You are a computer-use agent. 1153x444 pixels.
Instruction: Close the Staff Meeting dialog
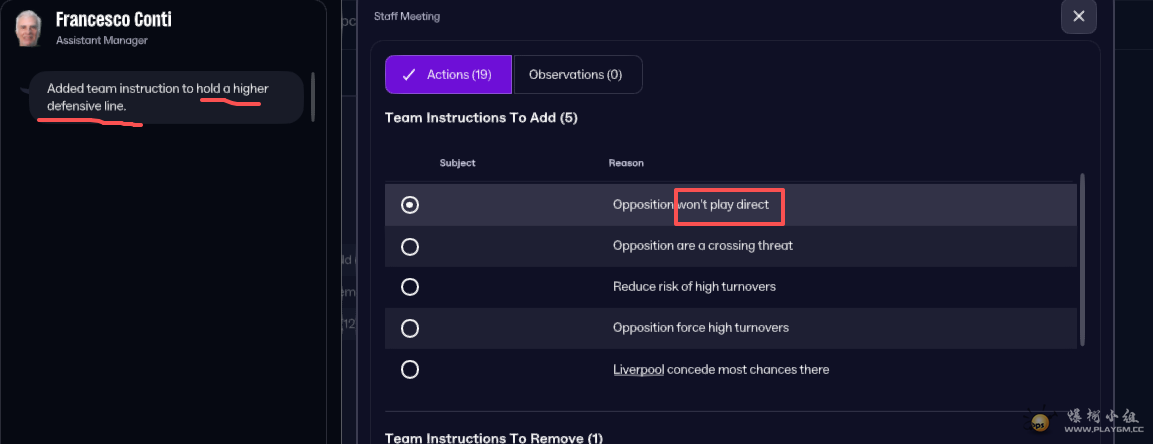pos(1078,16)
